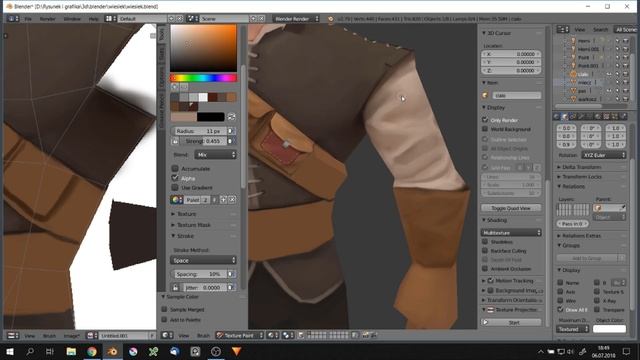
Task: Enable Sample Merged checkbox
Action: (x=164, y=309)
